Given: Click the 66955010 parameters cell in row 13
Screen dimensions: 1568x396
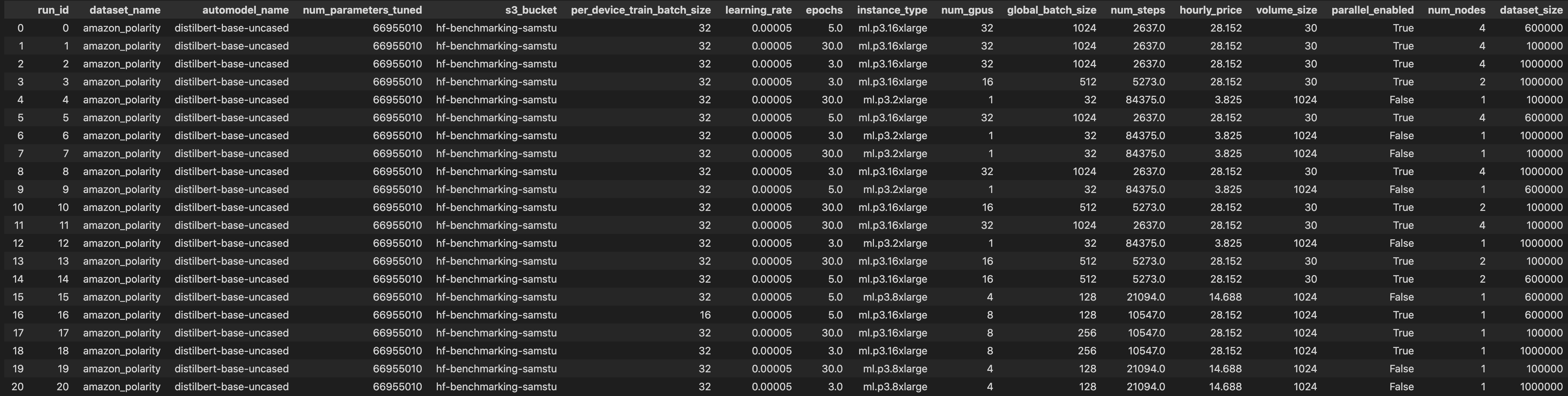Looking at the screenshot, I should (x=397, y=261).
